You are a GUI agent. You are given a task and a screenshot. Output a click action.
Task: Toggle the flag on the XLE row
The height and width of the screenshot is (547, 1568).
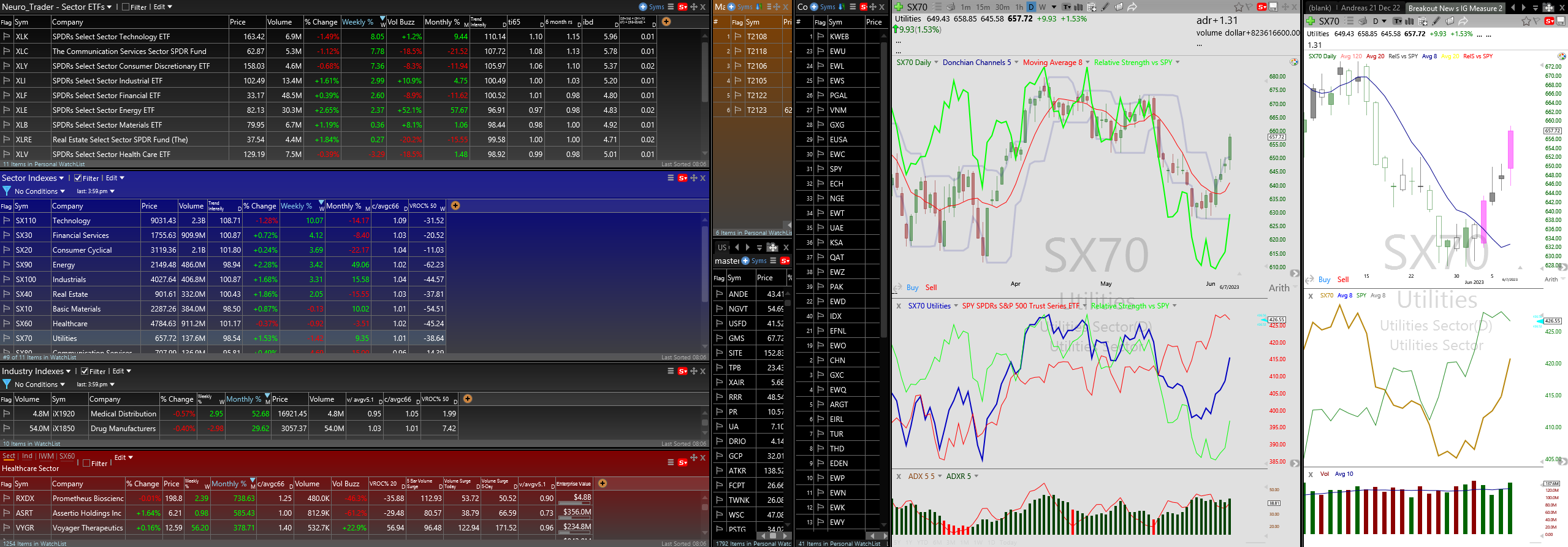point(7,110)
